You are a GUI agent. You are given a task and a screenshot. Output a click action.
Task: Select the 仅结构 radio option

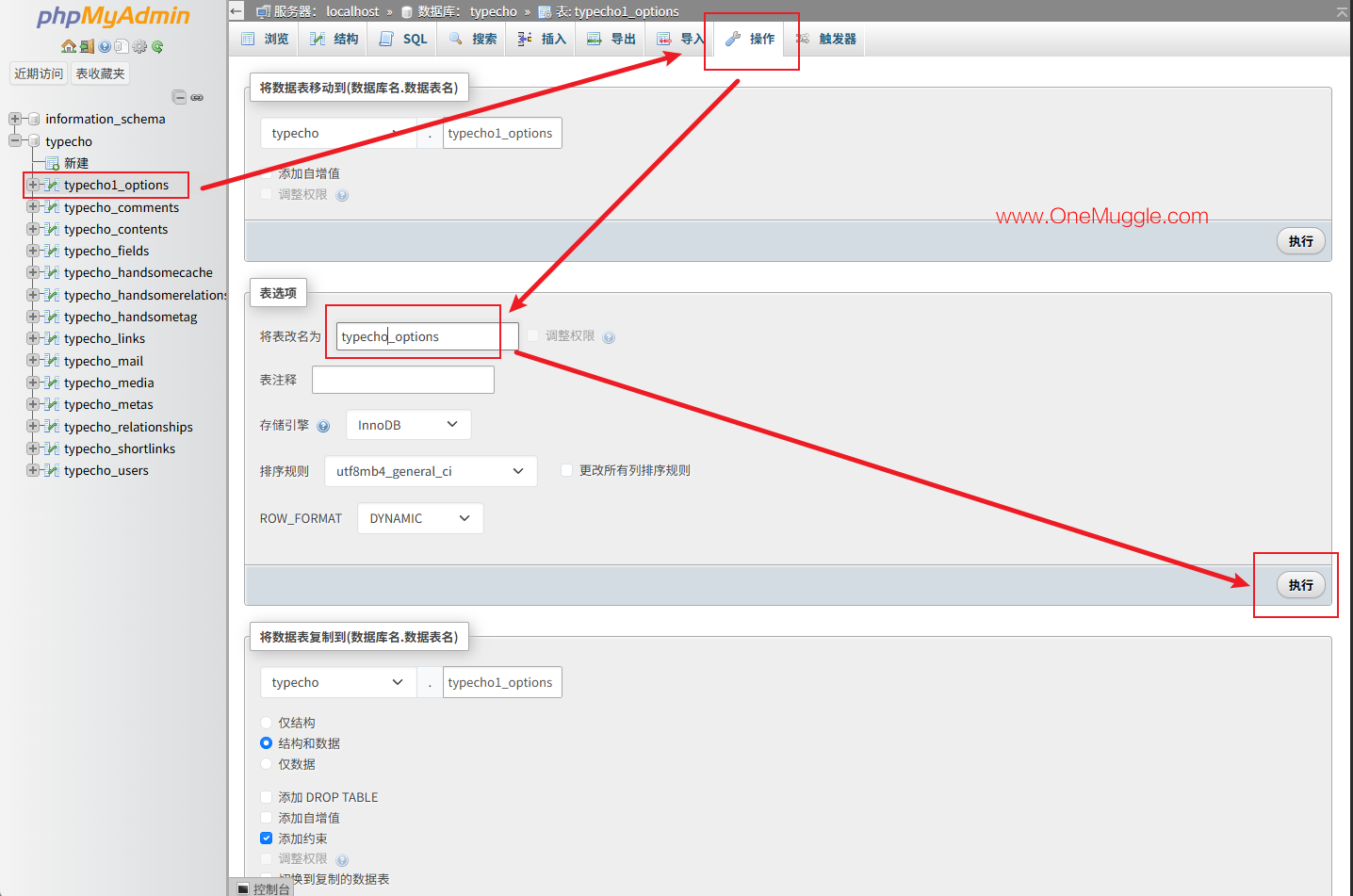click(x=266, y=723)
